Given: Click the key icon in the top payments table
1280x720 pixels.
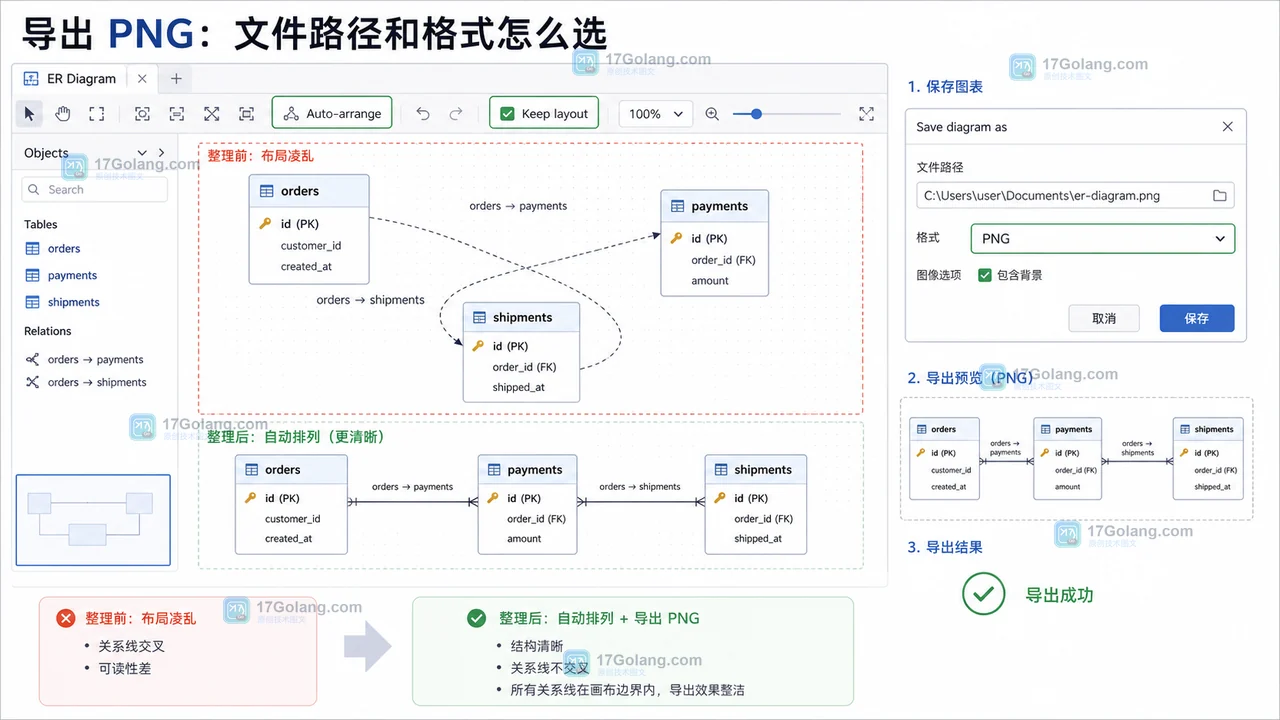Looking at the screenshot, I should [x=677, y=239].
